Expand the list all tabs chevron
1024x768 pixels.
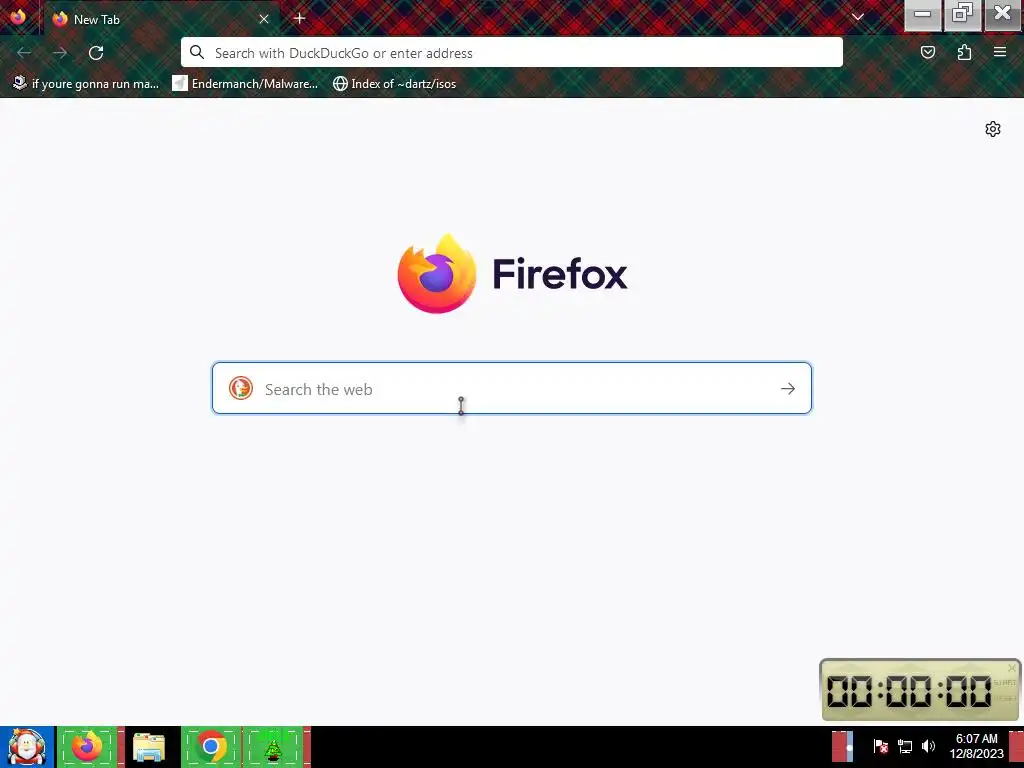pyautogui.click(x=857, y=17)
